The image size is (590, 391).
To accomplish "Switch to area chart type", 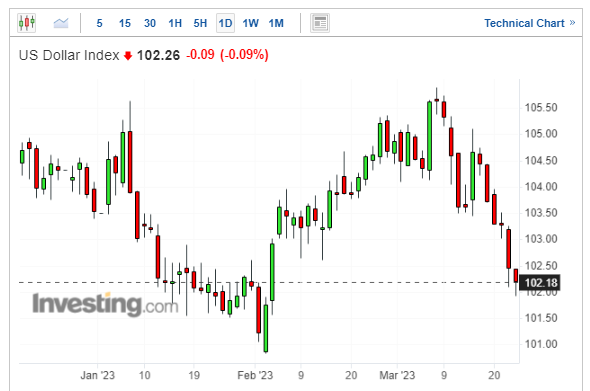I will (61, 23).
